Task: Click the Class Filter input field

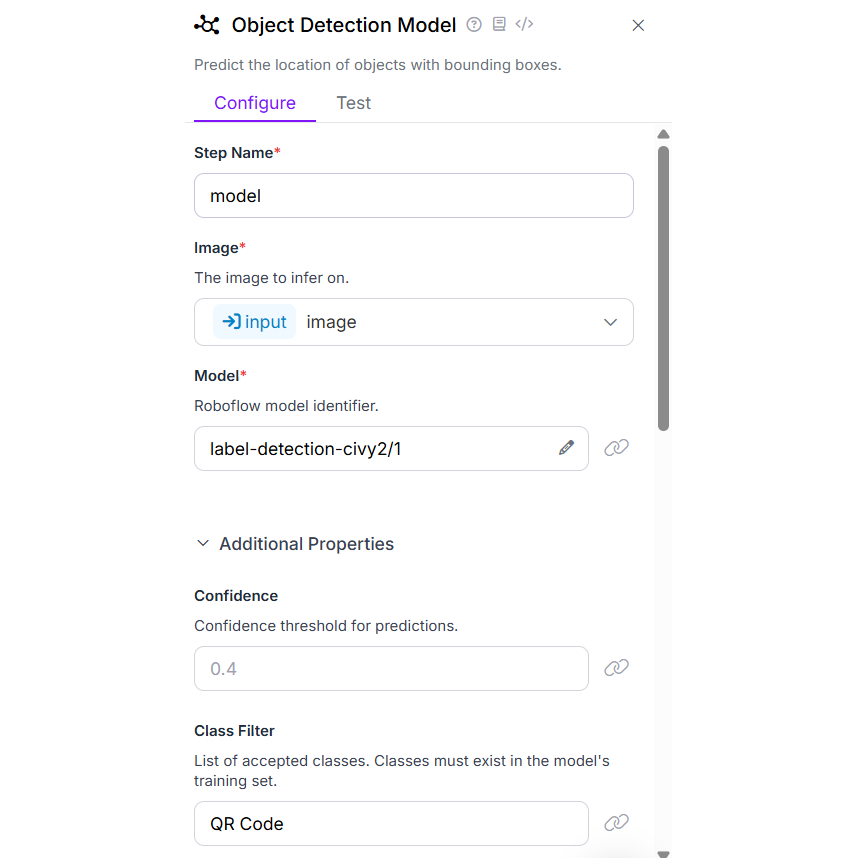Action: pyautogui.click(x=391, y=824)
